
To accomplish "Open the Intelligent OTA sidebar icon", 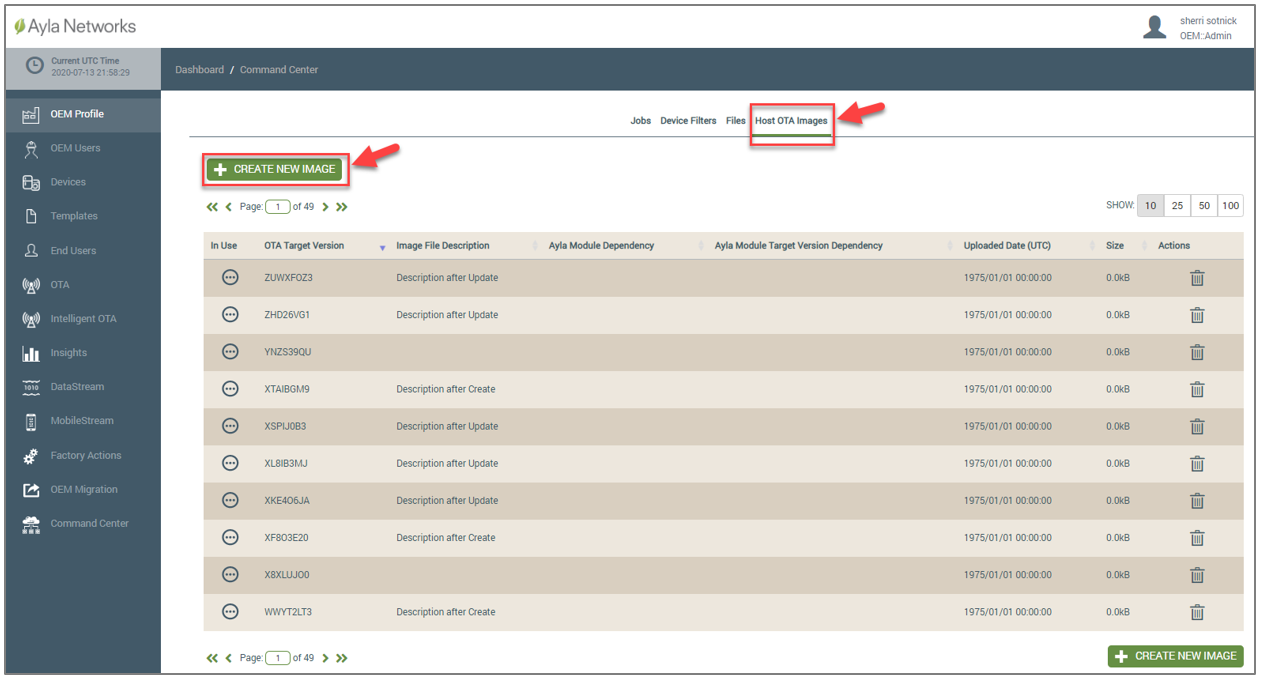I will (x=31, y=319).
